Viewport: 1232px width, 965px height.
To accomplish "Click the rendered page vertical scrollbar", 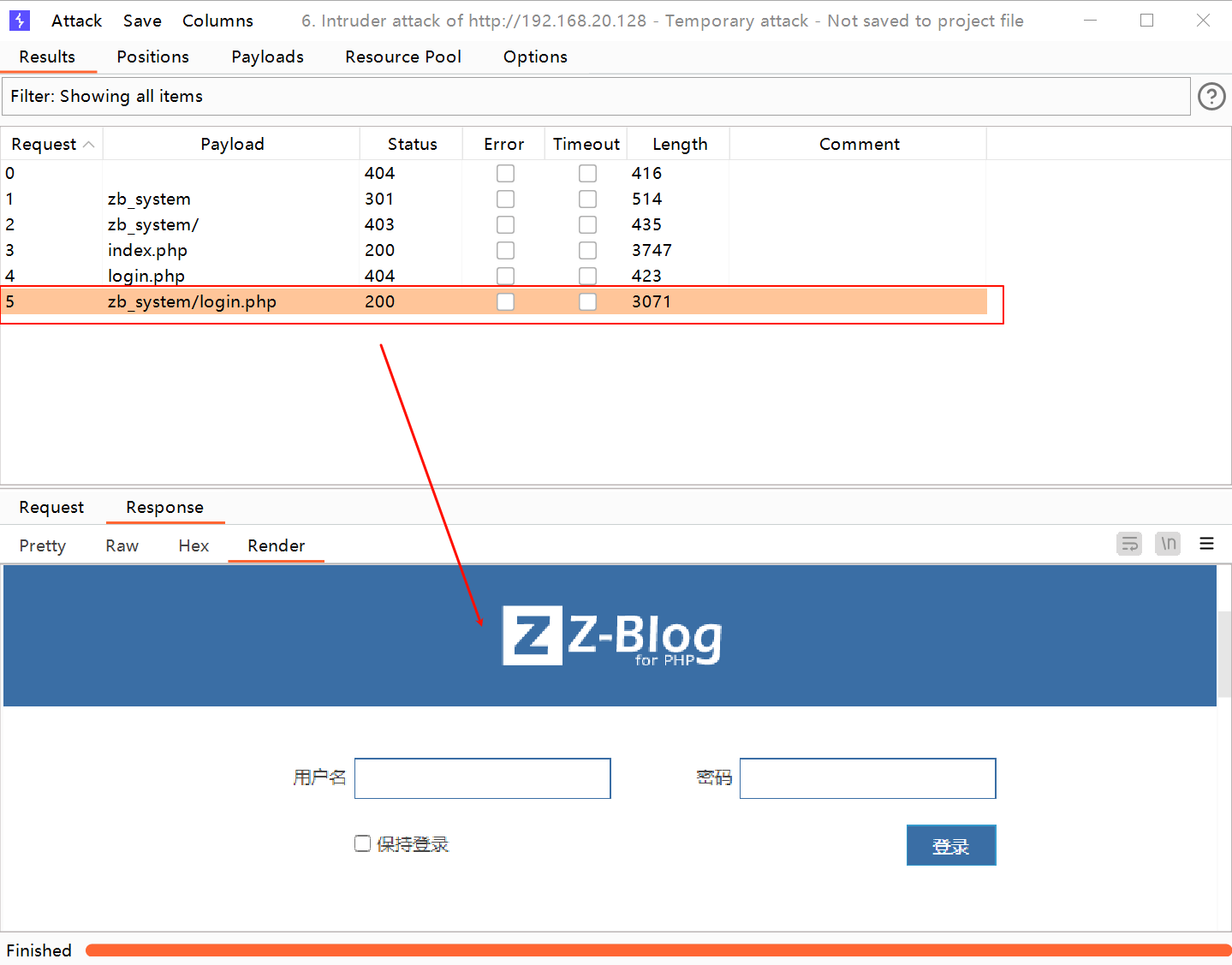I will [1224, 655].
